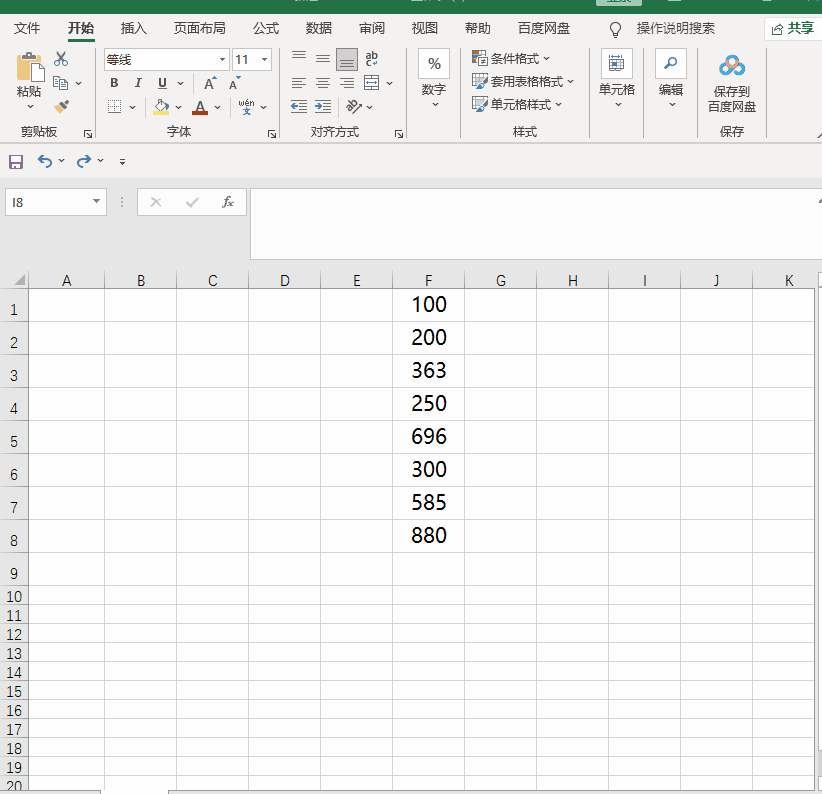Select the Format Painter brush
Image resolution: width=822 pixels, height=794 pixels.
tap(61, 106)
